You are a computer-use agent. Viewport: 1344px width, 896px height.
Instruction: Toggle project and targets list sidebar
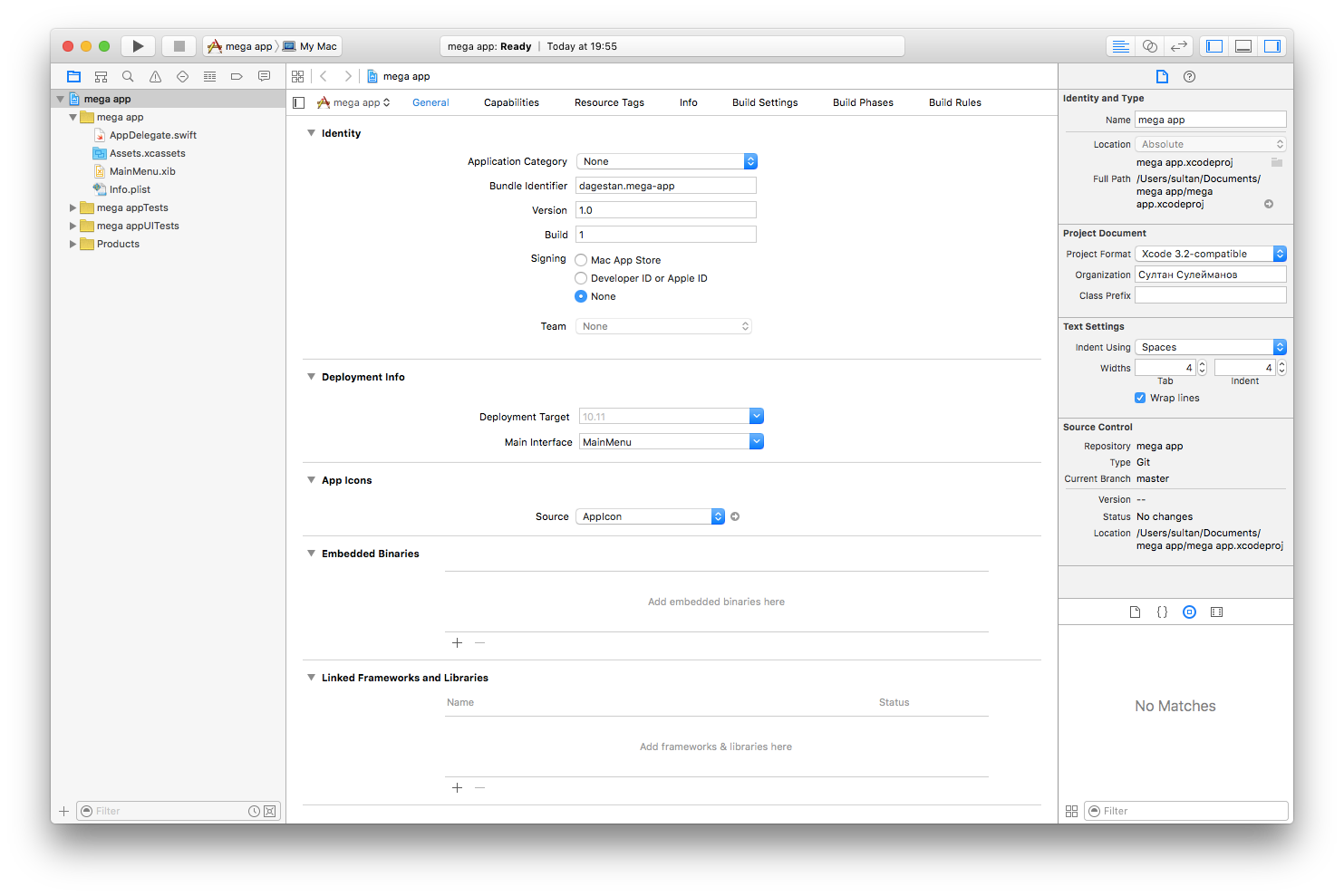point(299,103)
